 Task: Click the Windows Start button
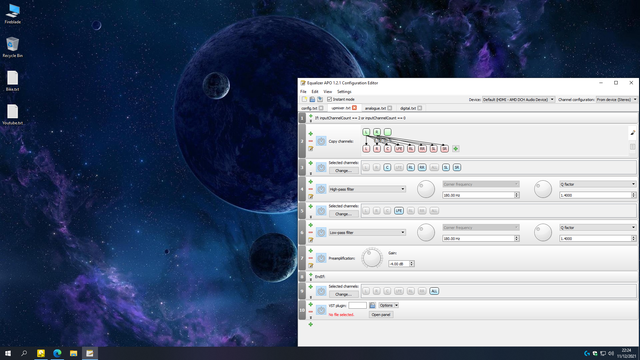point(8,353)
